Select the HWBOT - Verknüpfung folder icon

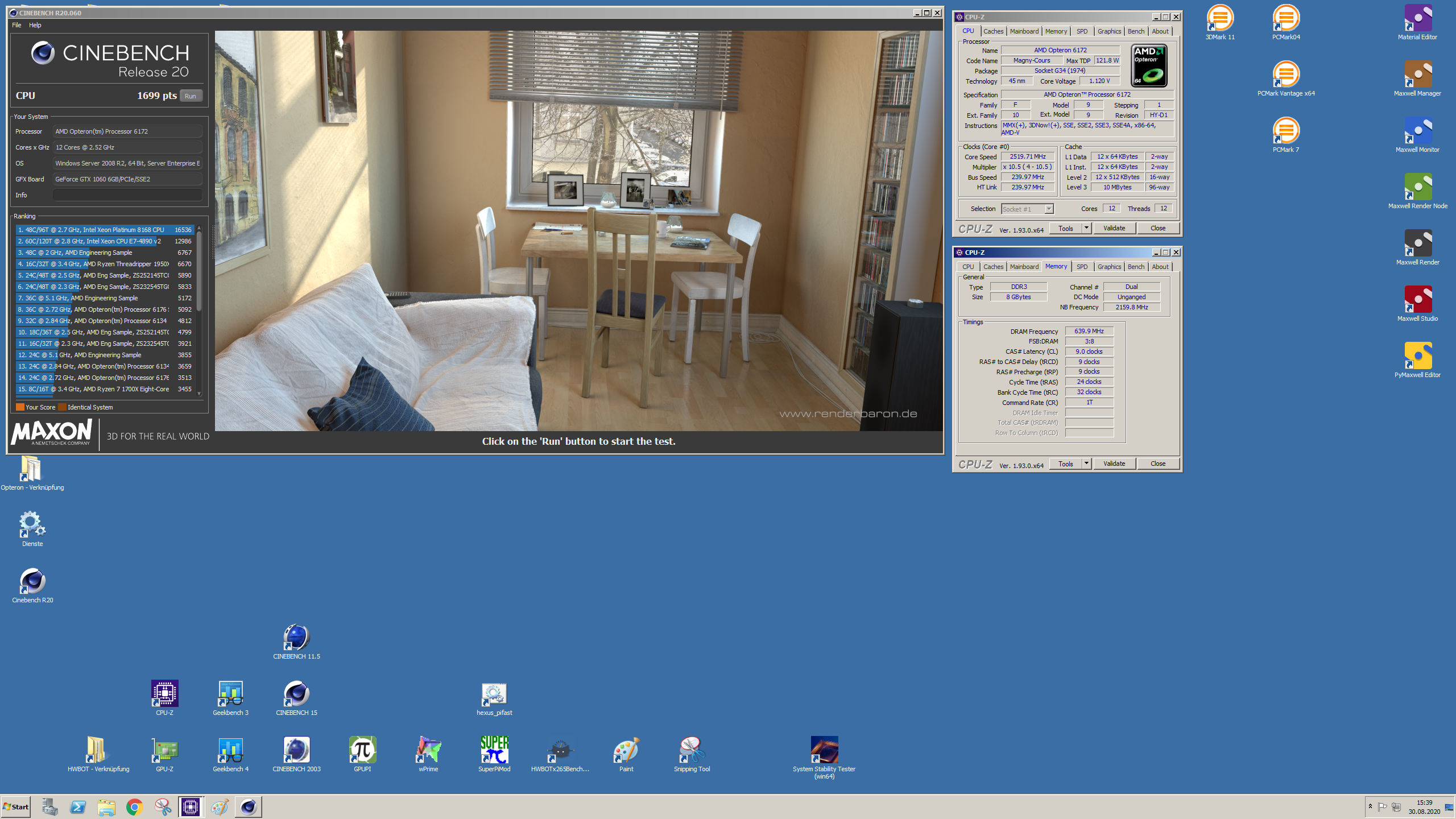click(x=98, y=755)
